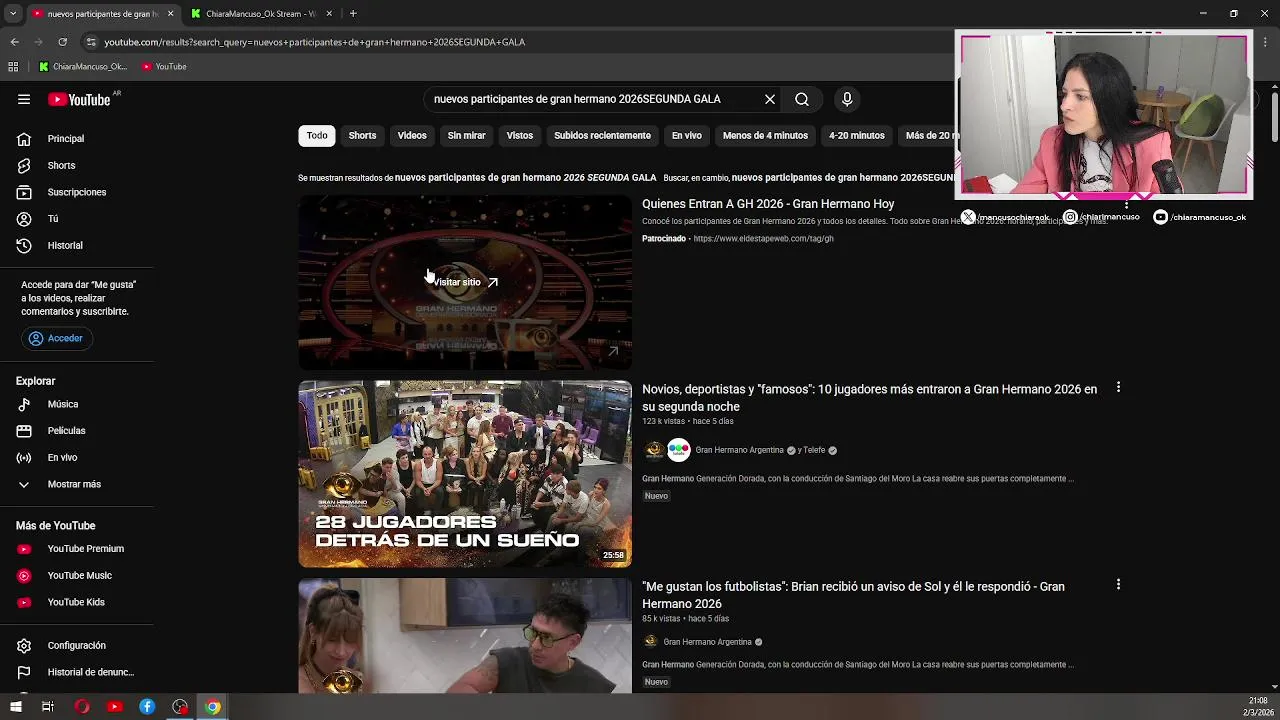Image resolution: width=1280 pixels, height=720 pixels.
Task: Open Chrome from the taskbar
Action: coord(213,707)
